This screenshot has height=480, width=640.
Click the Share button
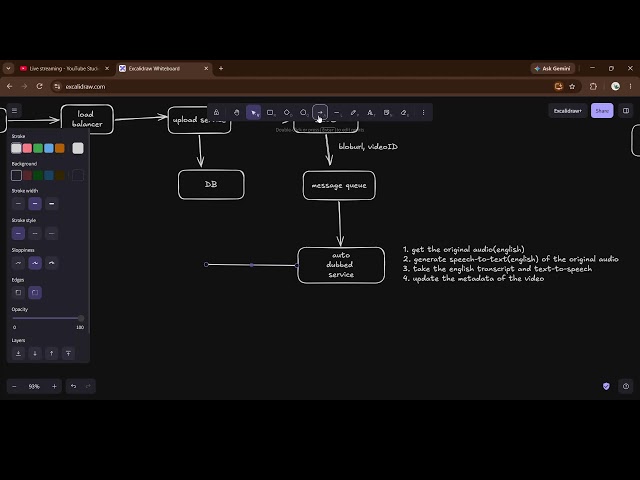tap(602, 111)
